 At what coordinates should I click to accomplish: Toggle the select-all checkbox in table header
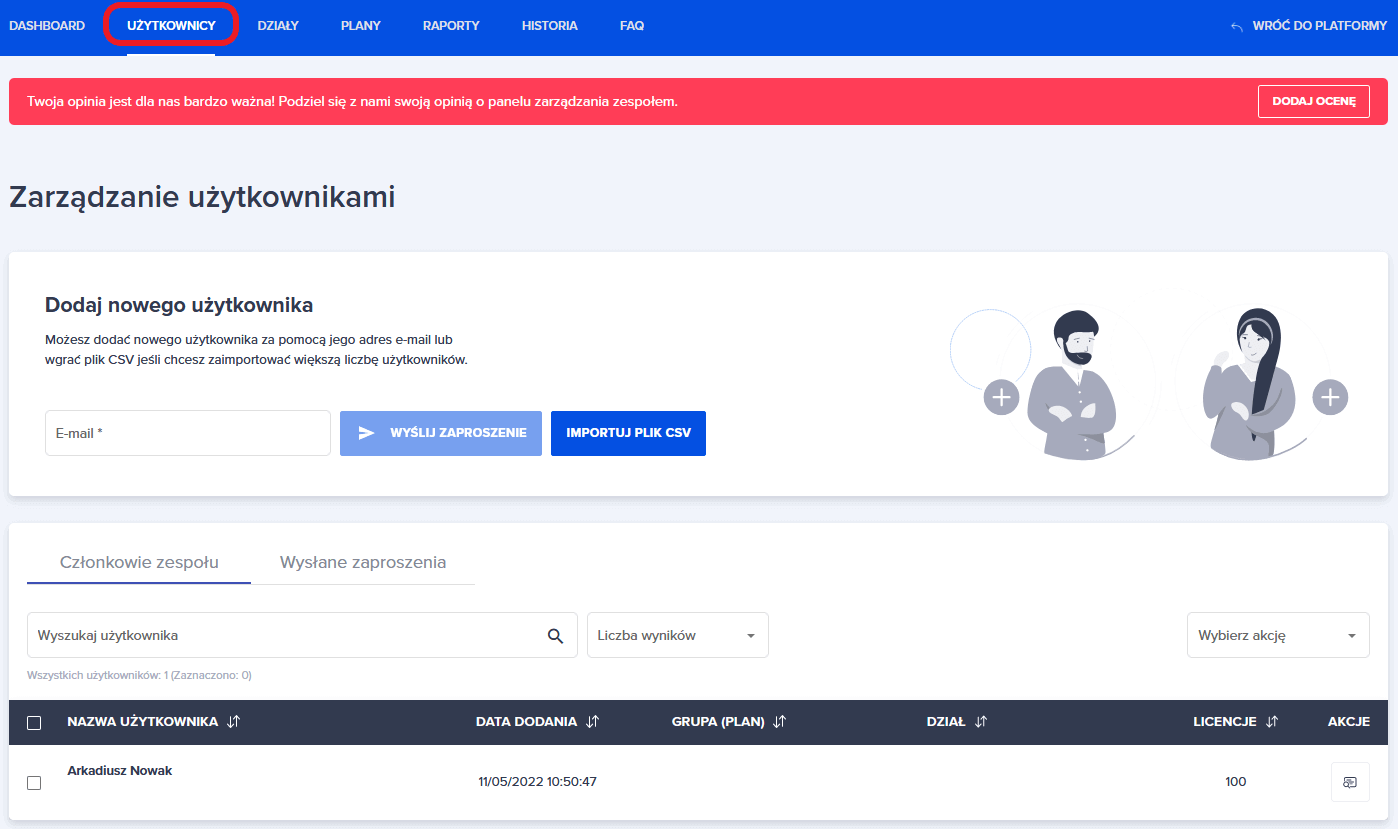click(34, 723)
